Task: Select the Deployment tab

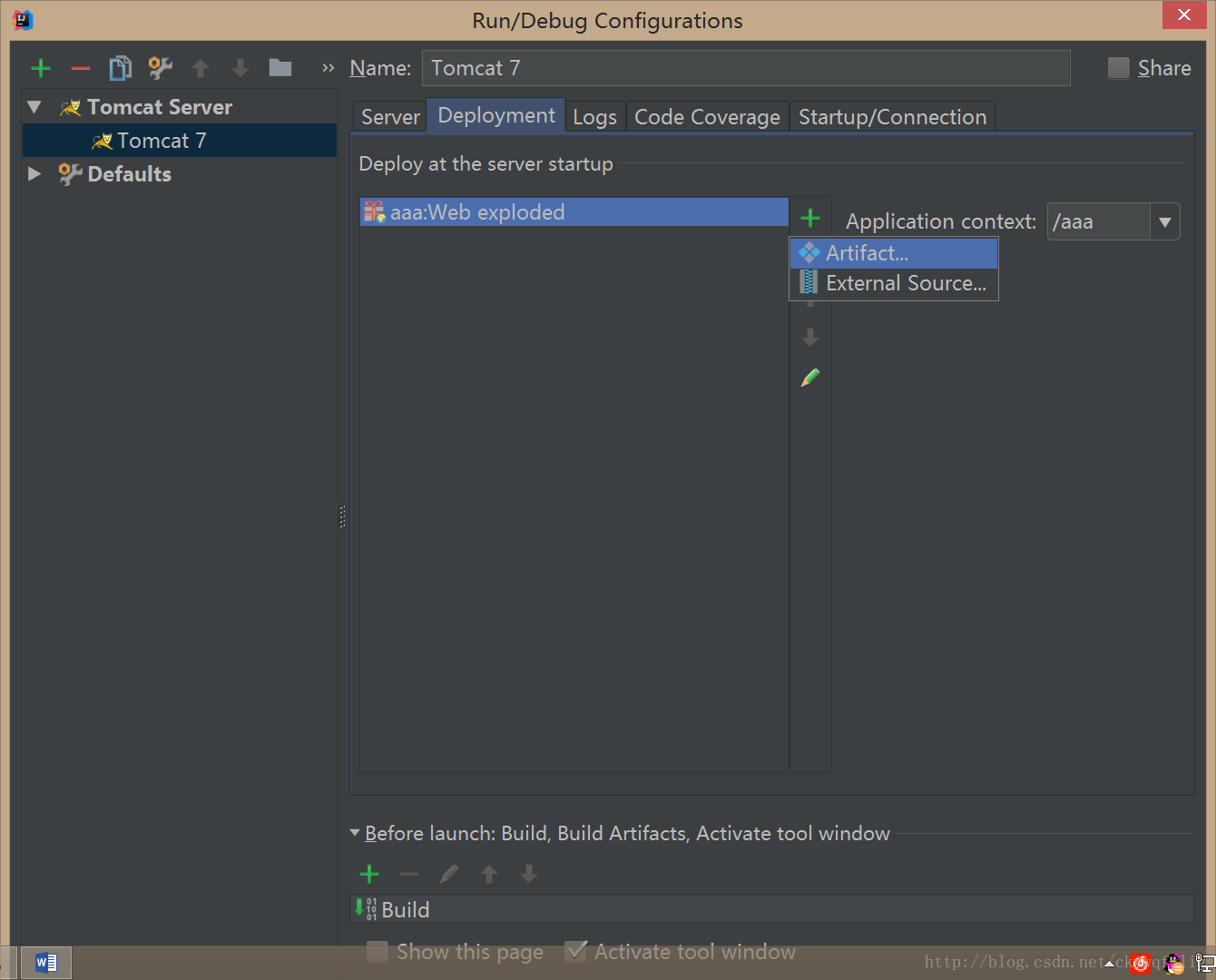Action: click(x=496, y=115)
